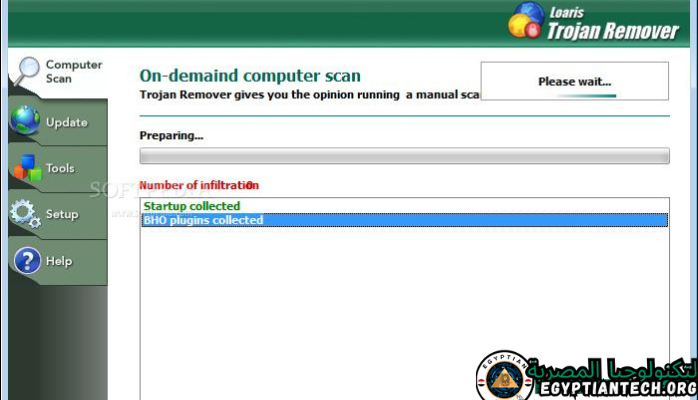Click the EGYPTIANTECH.ORG watermark text

(615, 388)
